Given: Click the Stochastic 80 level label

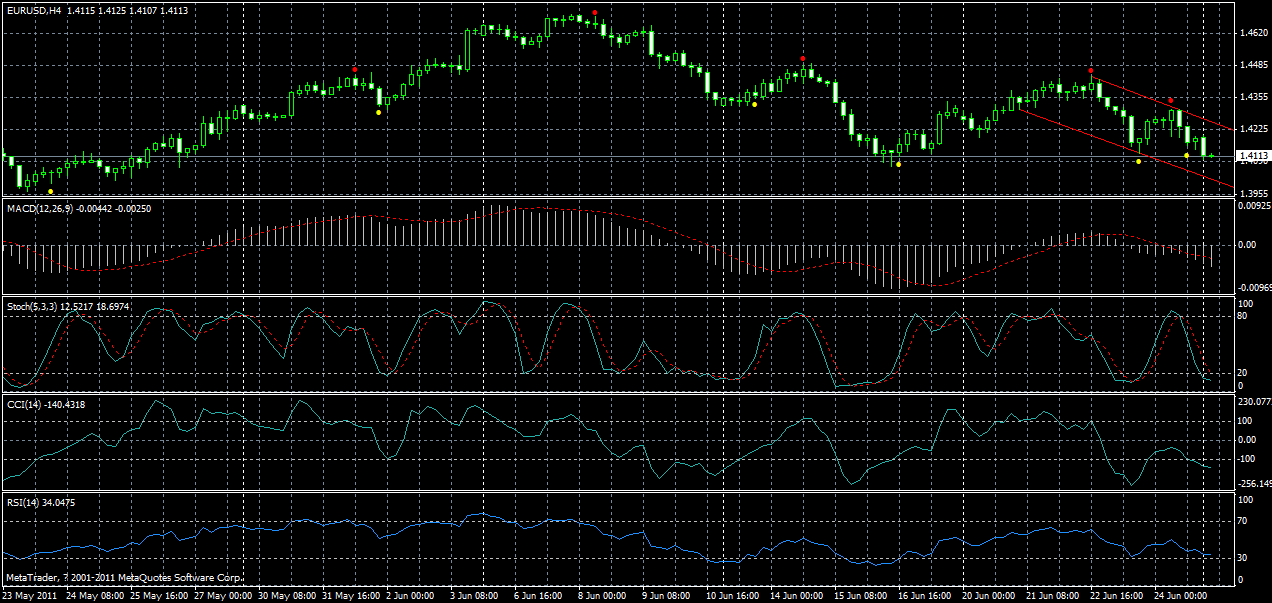Looking at the screenshot, I should pyautogui.click(x=1243, y=316).
